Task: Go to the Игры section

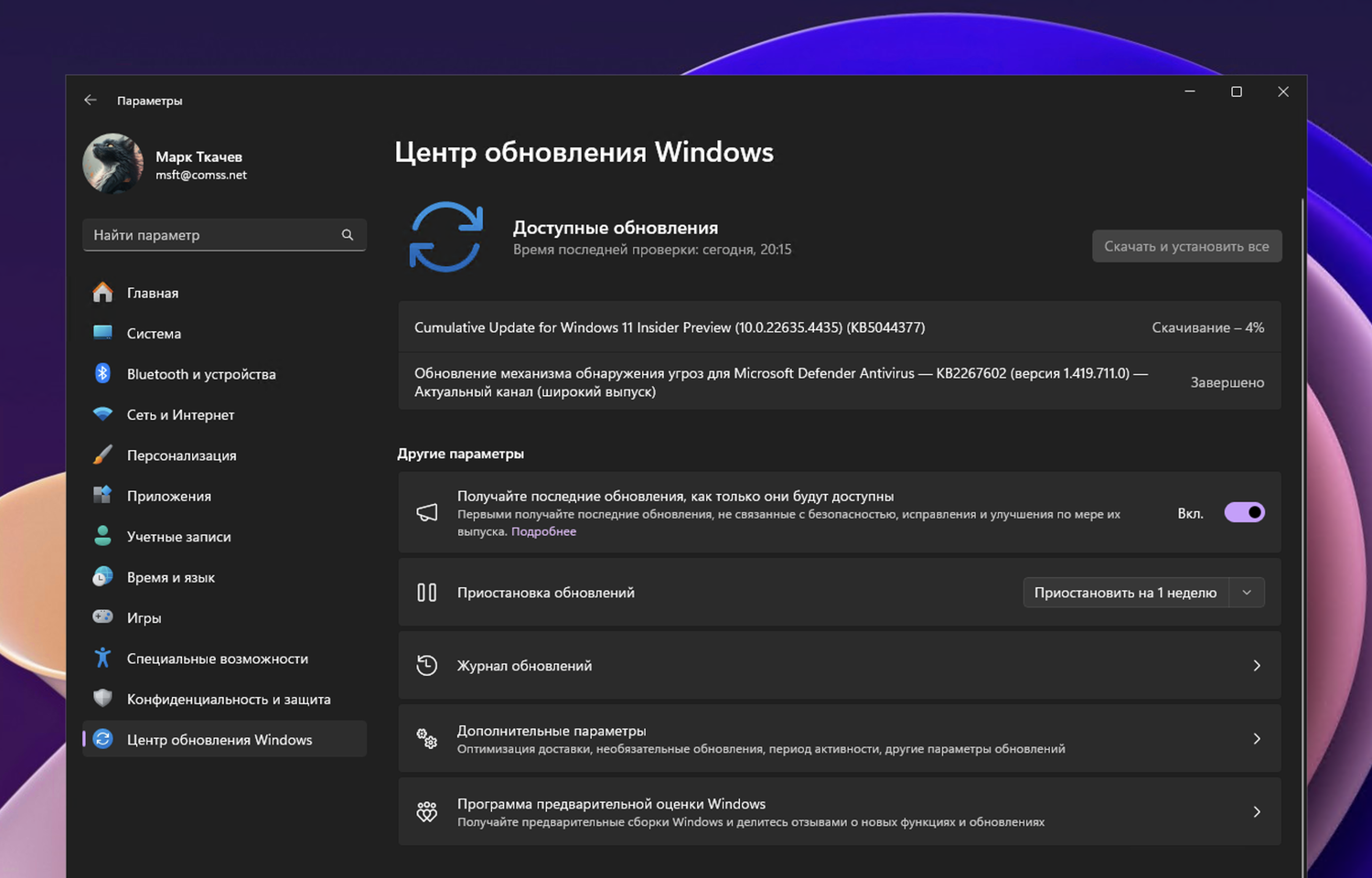Action: point(224,618)
